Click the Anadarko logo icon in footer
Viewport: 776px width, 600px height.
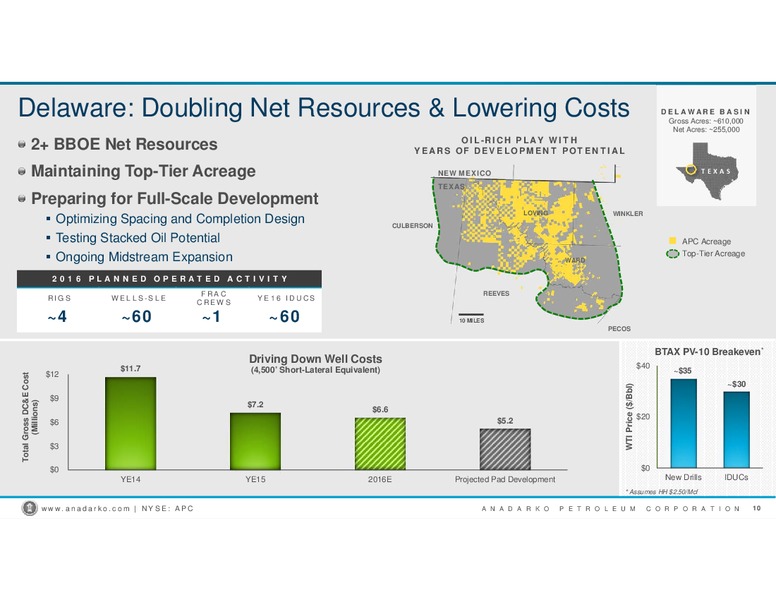point(30,508)
